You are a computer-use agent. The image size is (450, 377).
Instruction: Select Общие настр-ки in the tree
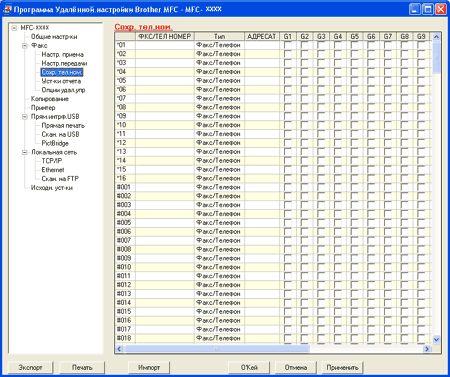[x=54, y=37]
